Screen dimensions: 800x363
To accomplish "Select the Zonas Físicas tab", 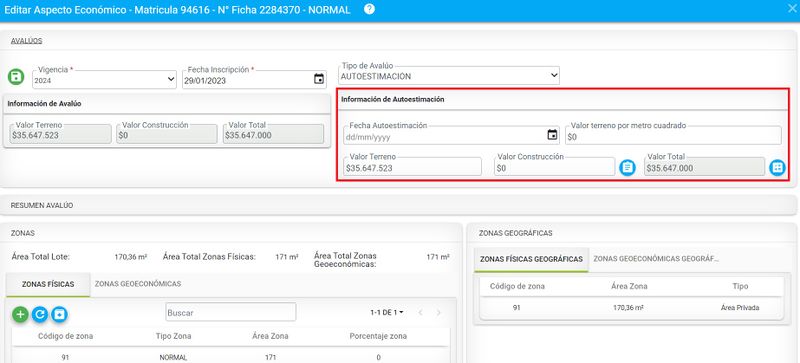I will pos(48,284).
